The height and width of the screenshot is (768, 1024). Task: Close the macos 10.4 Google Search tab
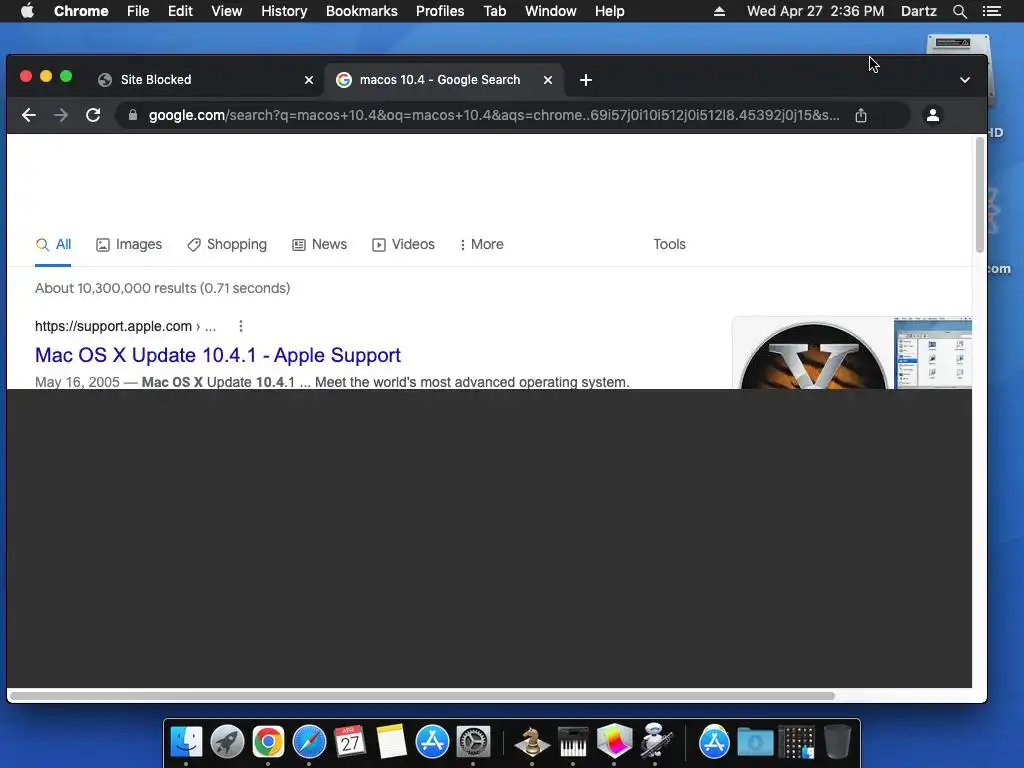548,80
